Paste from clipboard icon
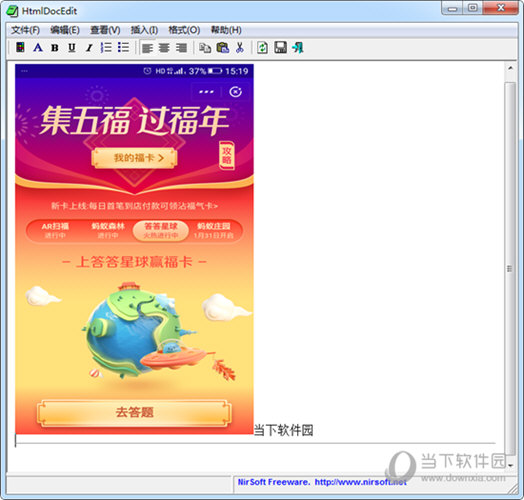The height and width of the screenshot is (500, 524). (223, 48)
